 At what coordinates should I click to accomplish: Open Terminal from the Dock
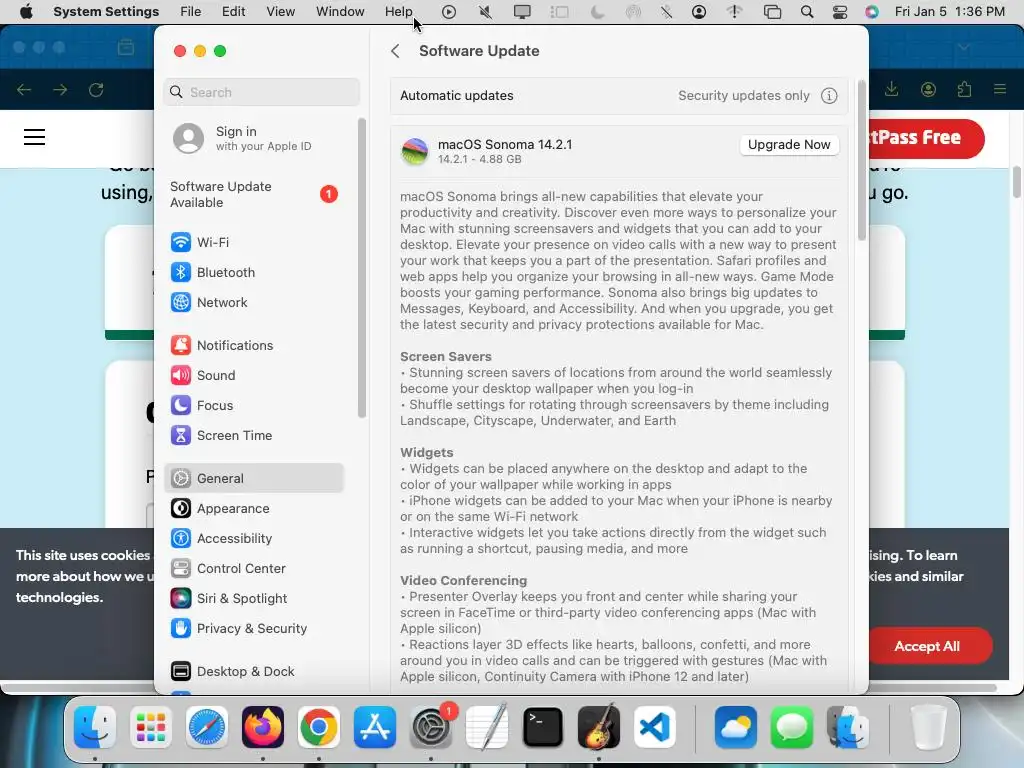tap(543, 727)
